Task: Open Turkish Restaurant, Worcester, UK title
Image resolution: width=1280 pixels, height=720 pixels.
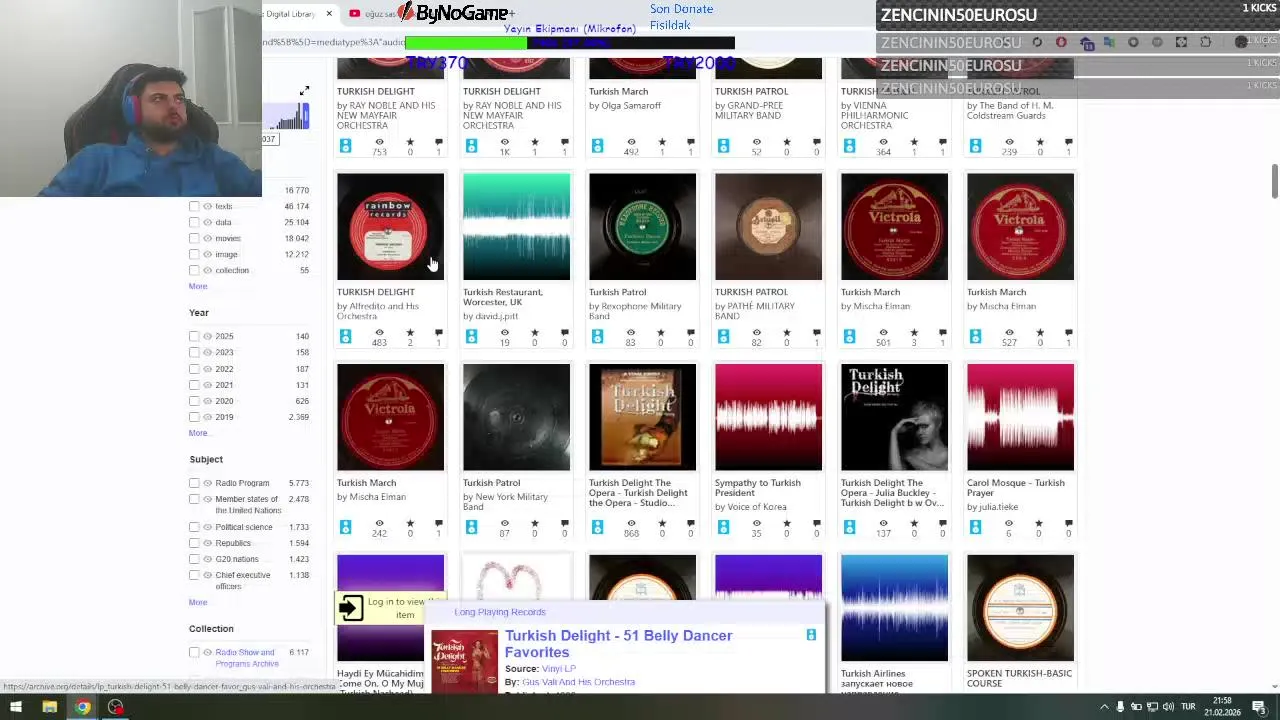Action: pos(503,297)
